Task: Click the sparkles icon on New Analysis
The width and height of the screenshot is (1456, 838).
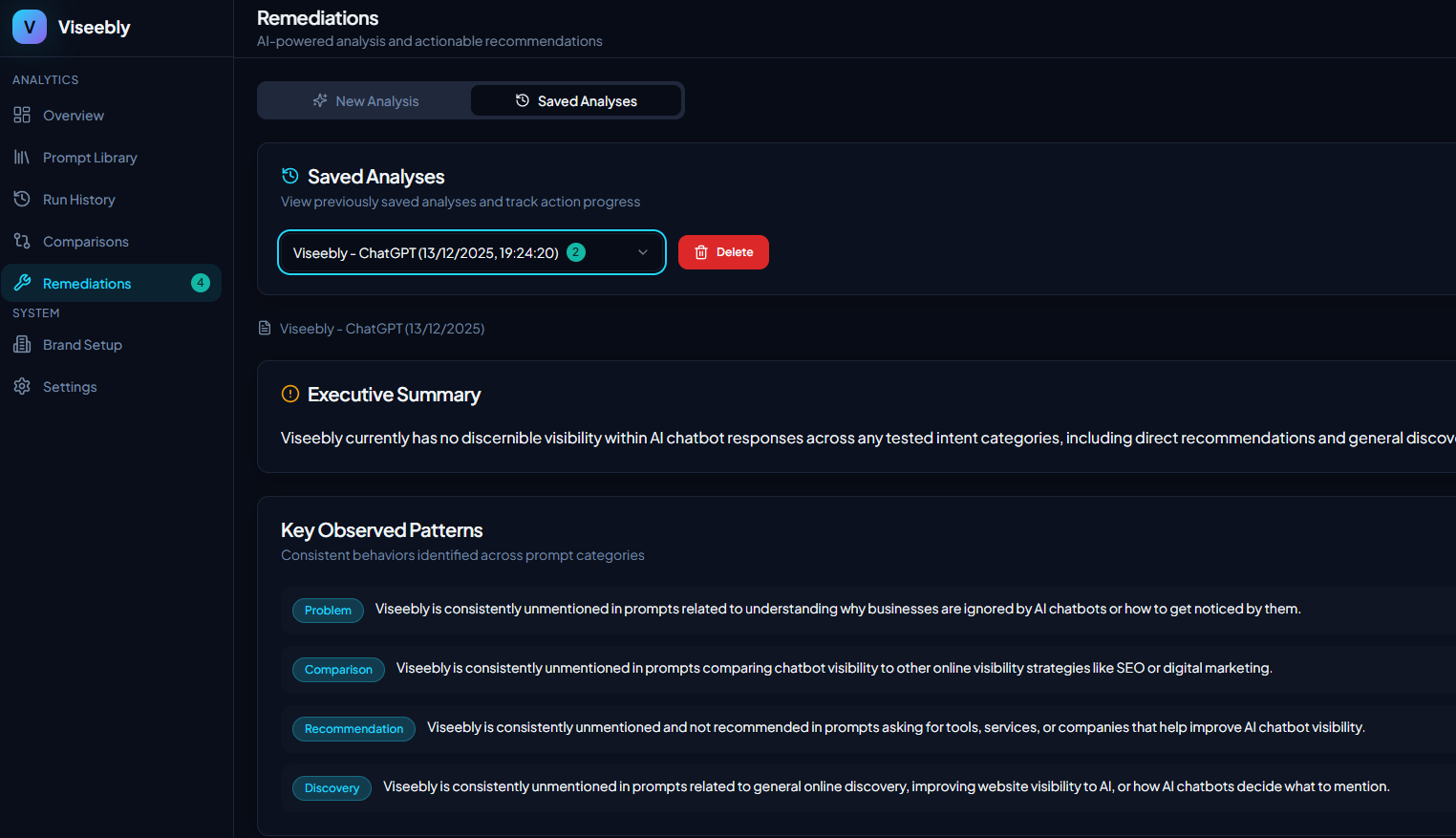Action: tap(320, 100)
